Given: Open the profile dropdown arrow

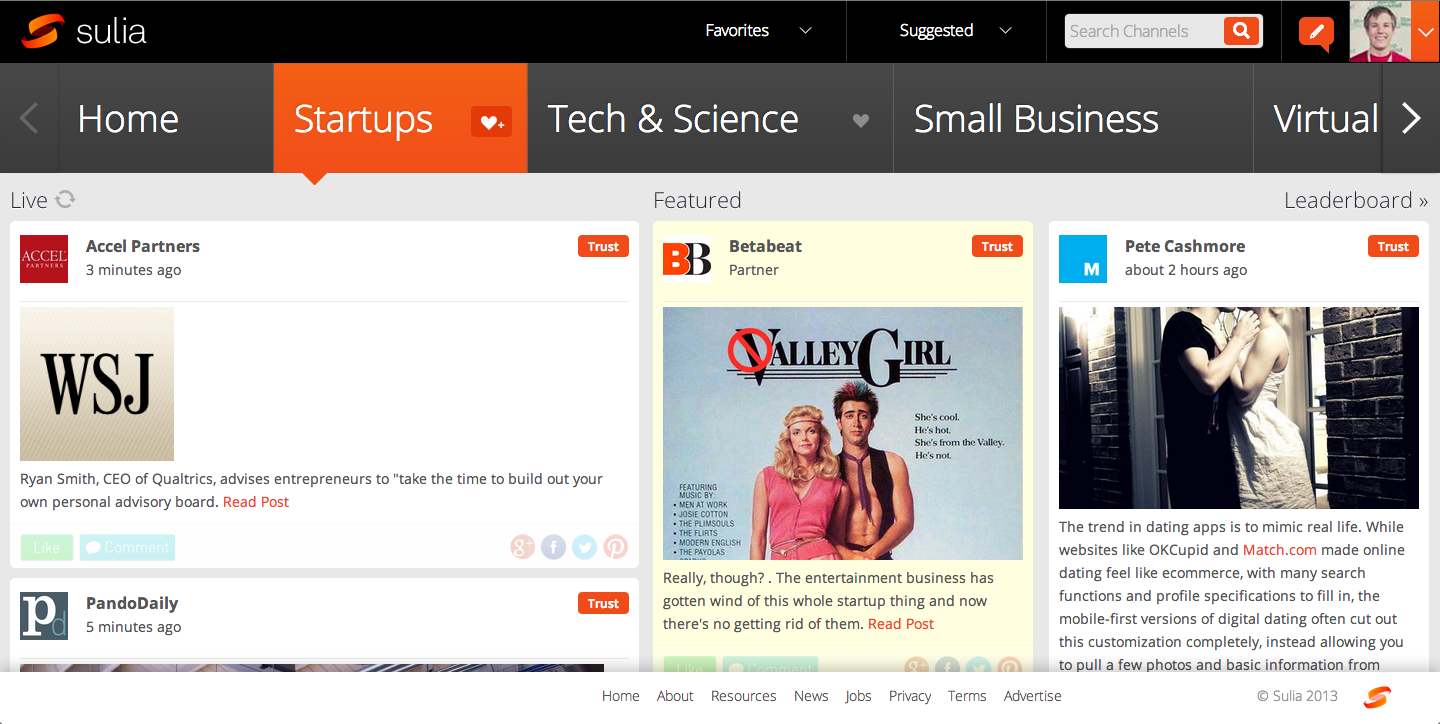Looking at the screenshot, I should click(x=1425, y=31).
